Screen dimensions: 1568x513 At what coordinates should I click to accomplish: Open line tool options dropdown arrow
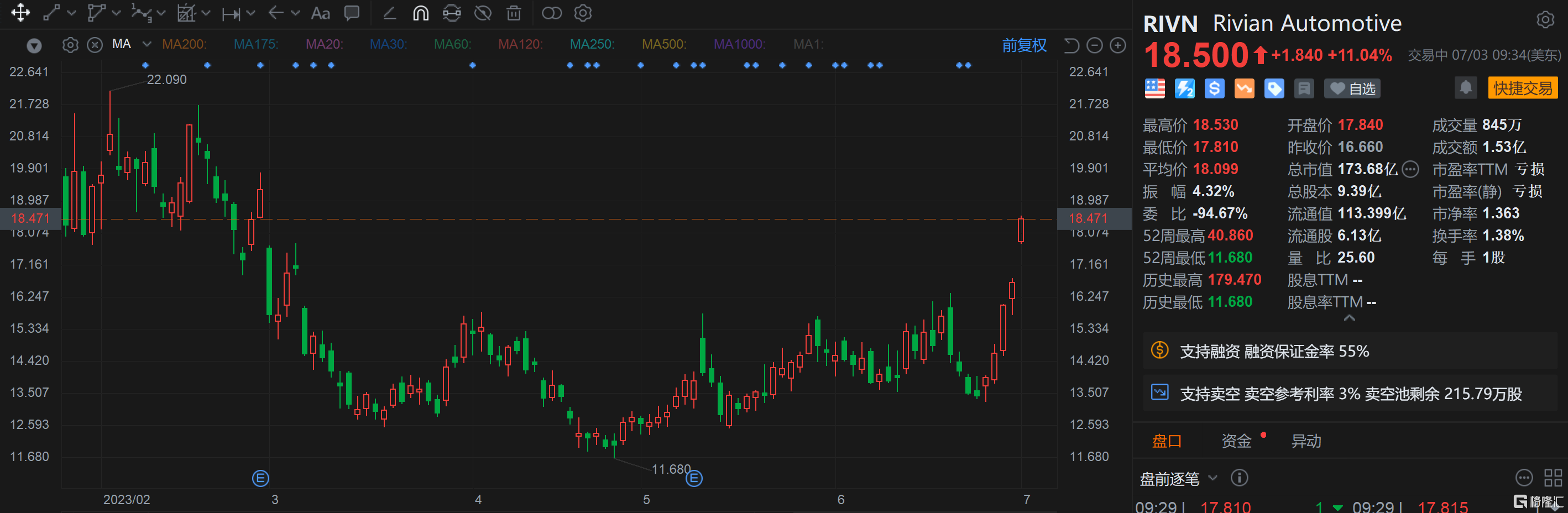71,13
